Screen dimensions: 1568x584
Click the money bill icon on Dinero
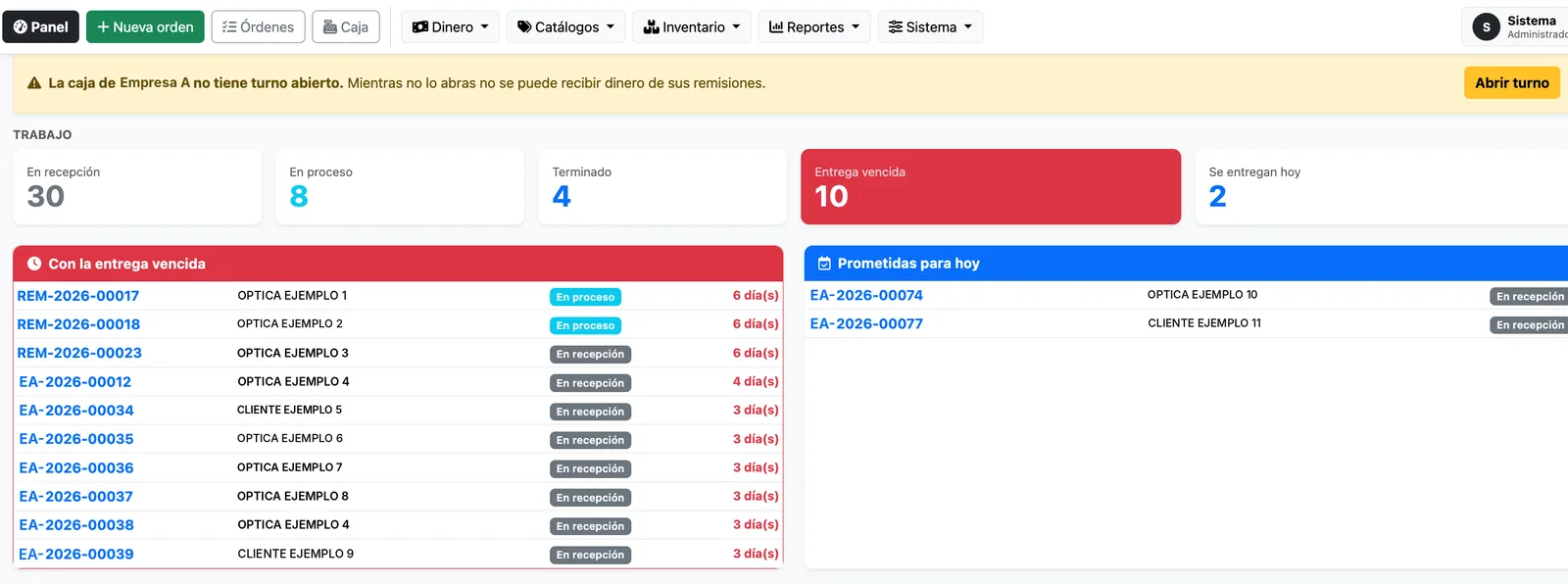point(420,27)
